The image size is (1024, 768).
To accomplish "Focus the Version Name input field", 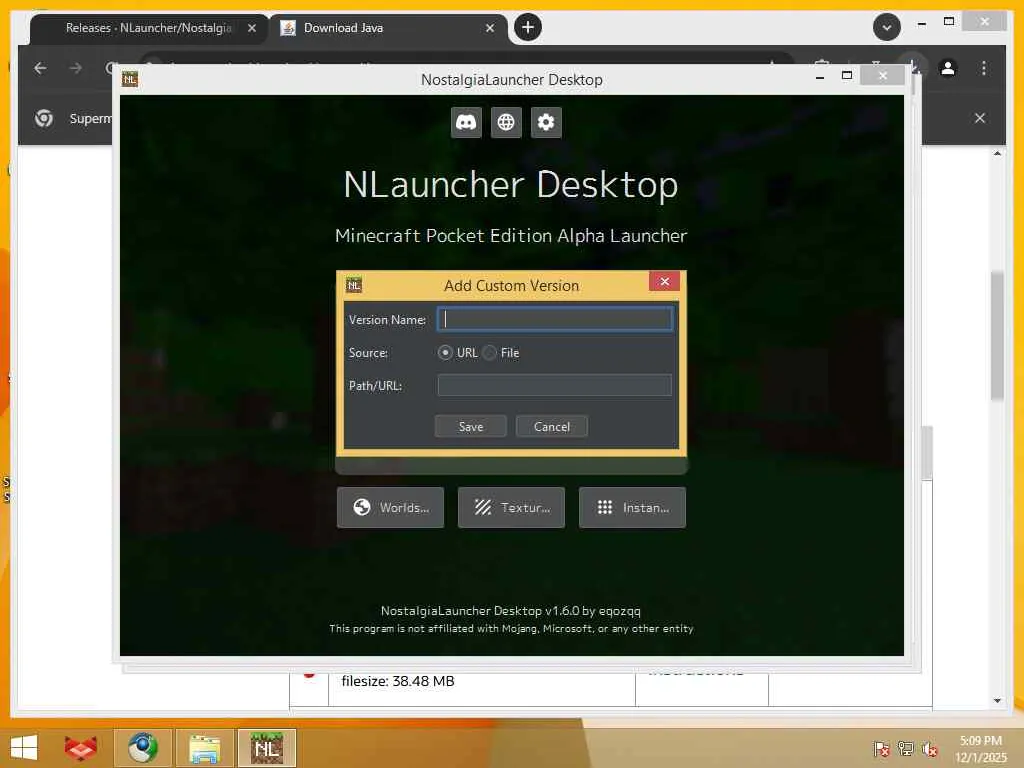I will tap(554, 319).
